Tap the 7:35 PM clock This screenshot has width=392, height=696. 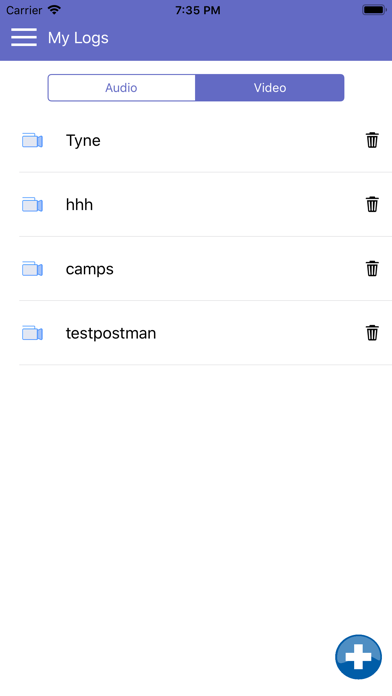(x=198, y=10)
